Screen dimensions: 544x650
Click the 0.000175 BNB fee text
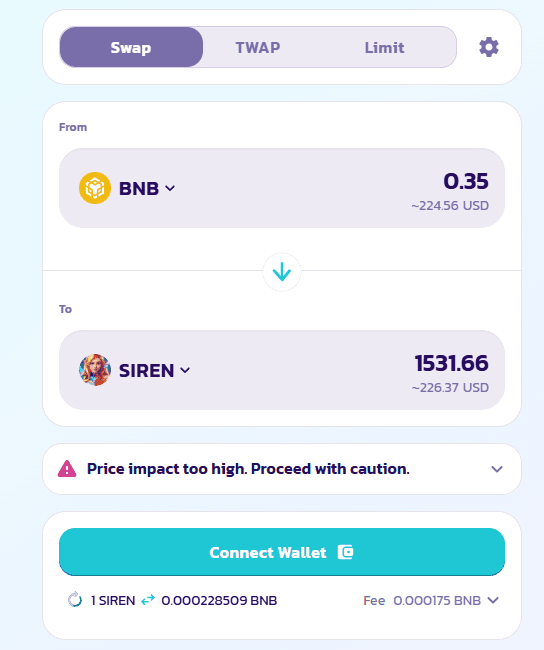point(437,600)
